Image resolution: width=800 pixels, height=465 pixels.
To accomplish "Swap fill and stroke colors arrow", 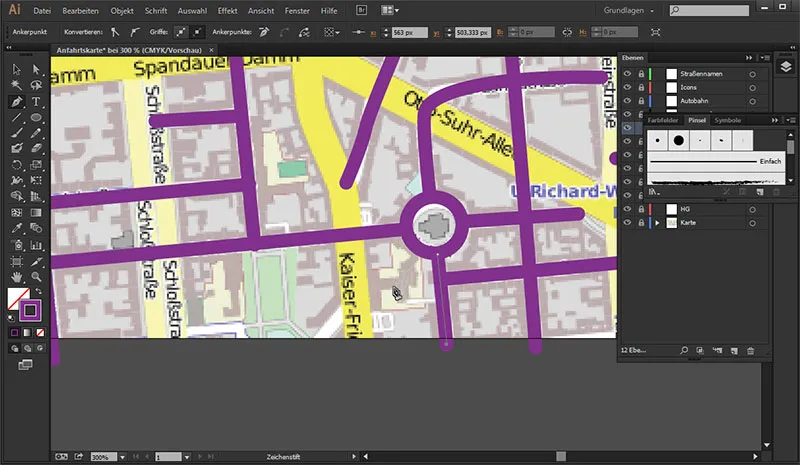I will pos(38,291).
